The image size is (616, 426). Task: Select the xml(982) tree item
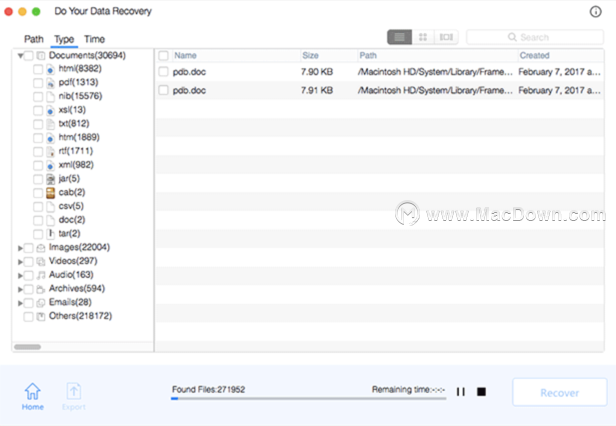(76, 165)
